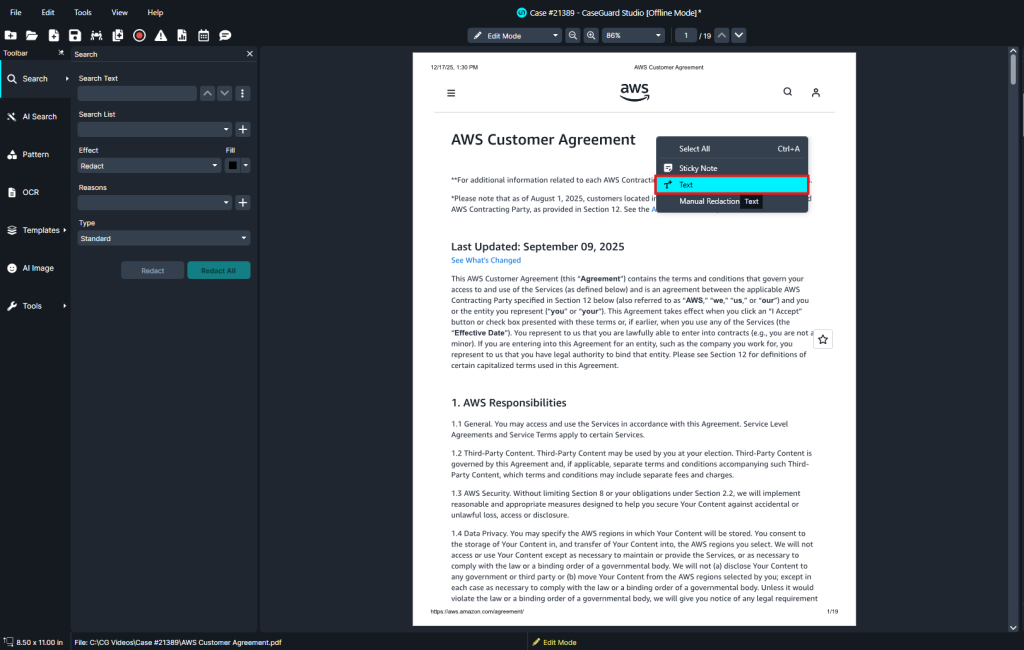Click the red Record icon

(x=139, y=35)
